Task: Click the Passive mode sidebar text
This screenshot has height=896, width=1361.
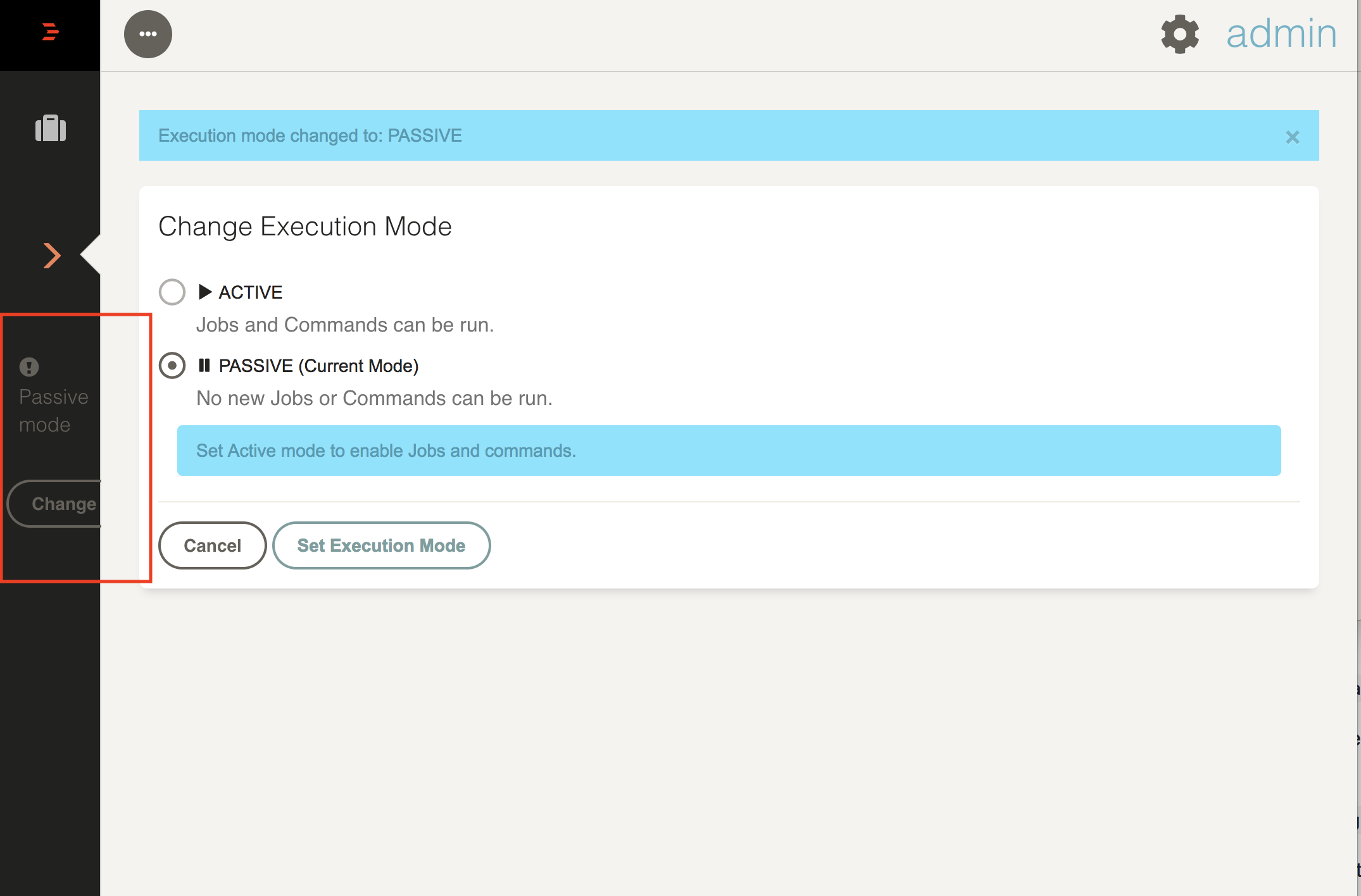Action: [x=53, y=411]
